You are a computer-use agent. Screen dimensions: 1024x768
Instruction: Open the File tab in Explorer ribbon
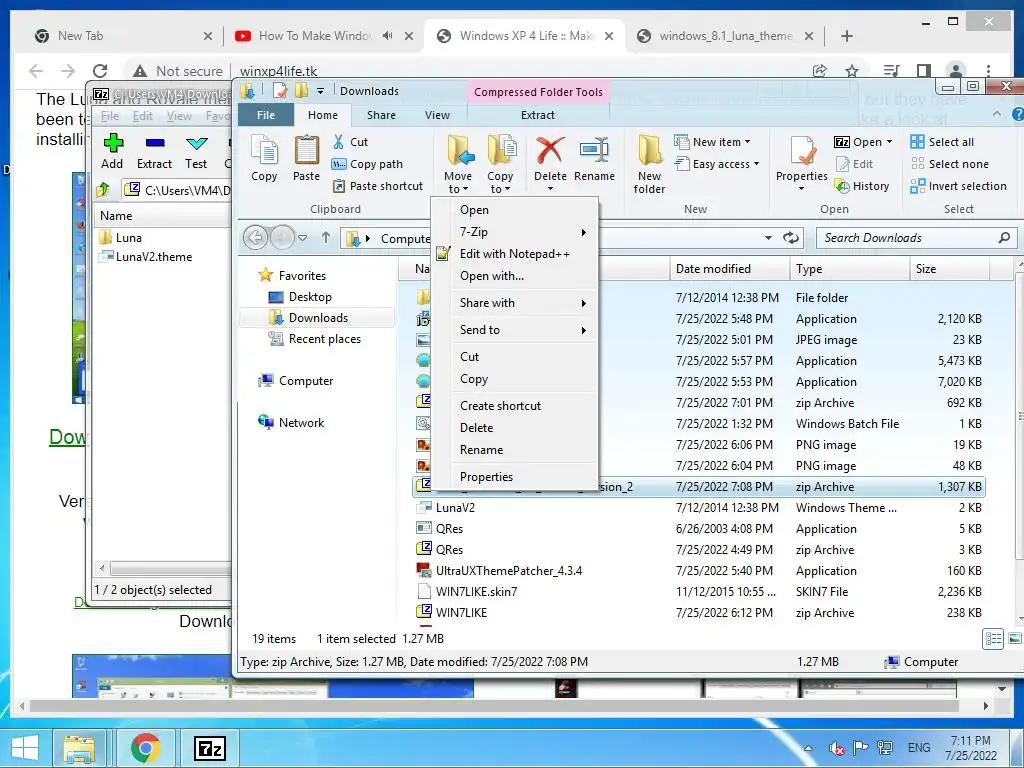click(266, 115)
